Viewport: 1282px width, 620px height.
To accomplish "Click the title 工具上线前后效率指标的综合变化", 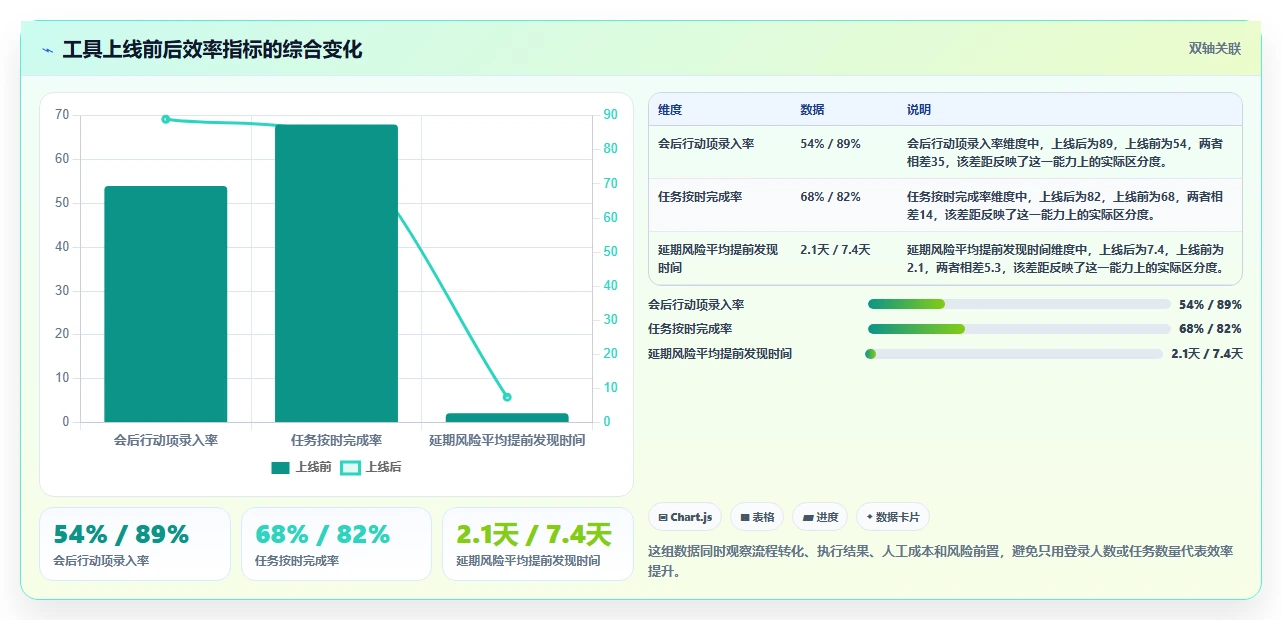I will (x=212, y=49).
